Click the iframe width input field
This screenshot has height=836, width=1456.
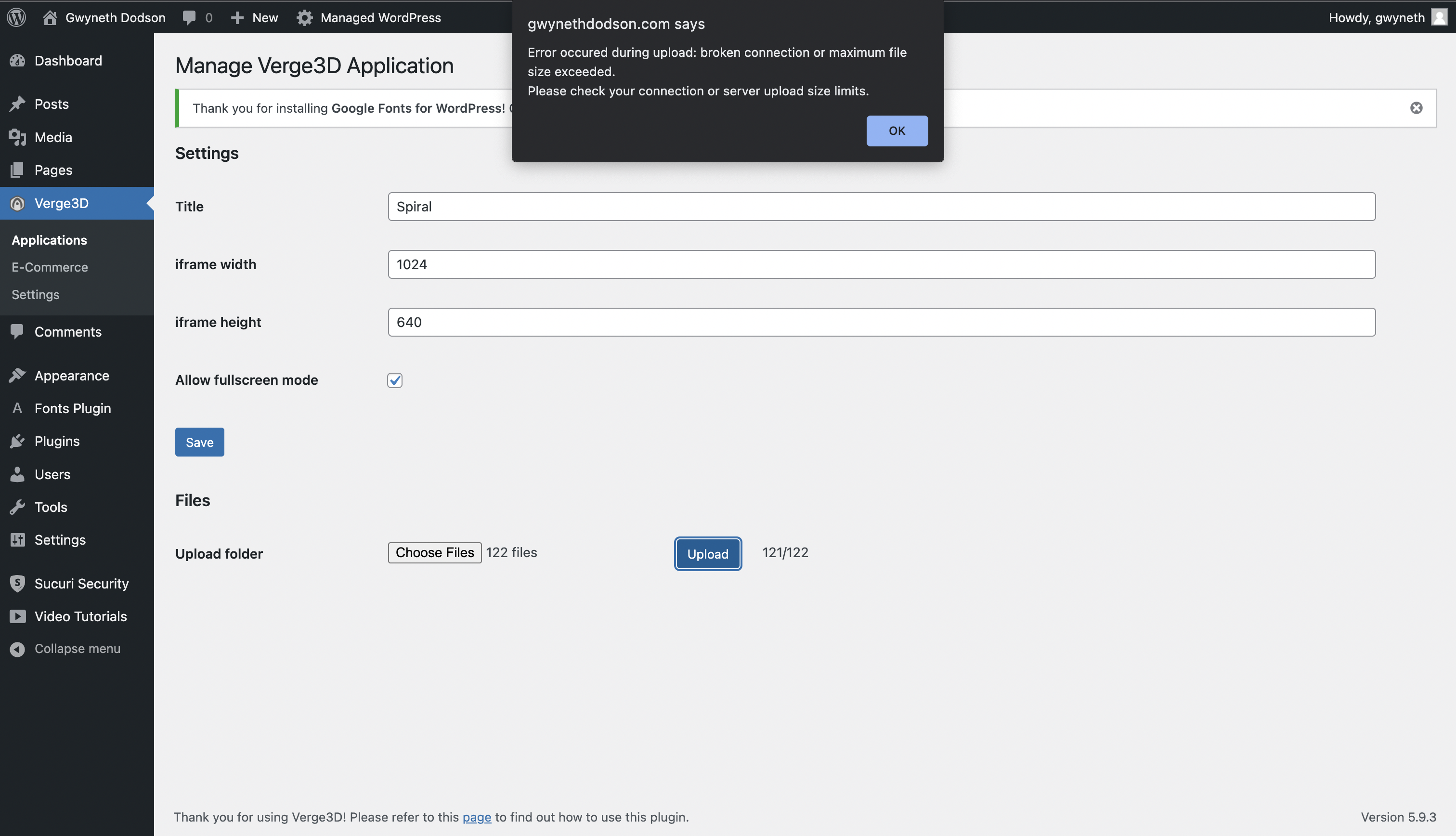pos(882,264)
